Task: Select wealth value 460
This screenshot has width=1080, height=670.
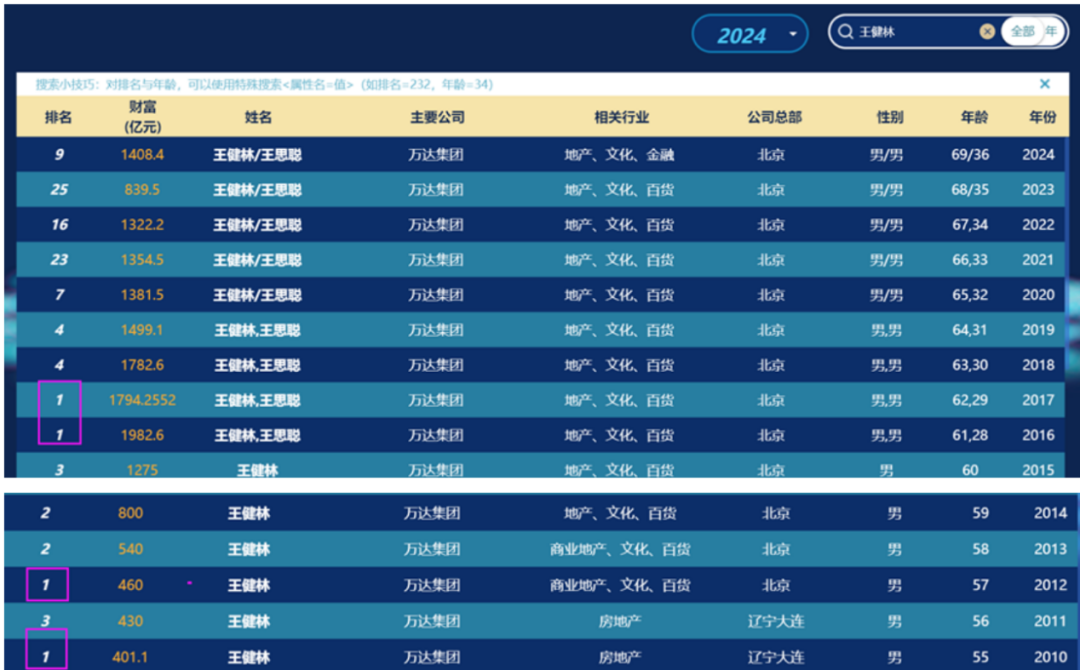Action: tap(130, 585)
